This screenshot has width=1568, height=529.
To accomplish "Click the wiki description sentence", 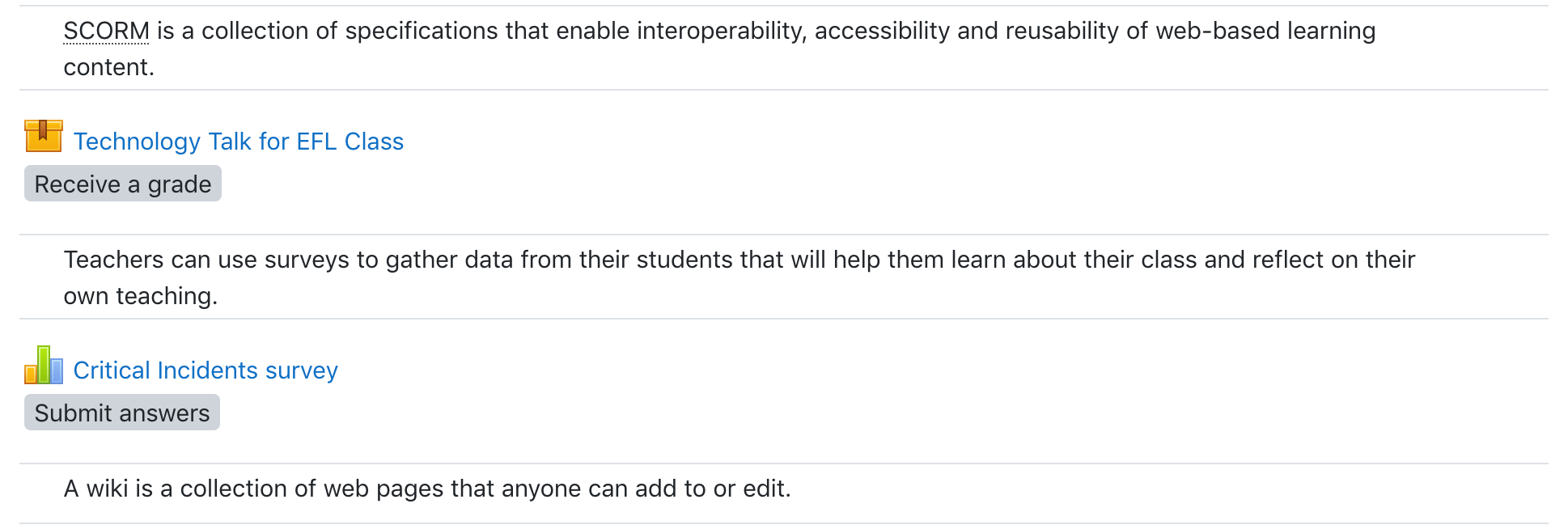I will 427,489.
